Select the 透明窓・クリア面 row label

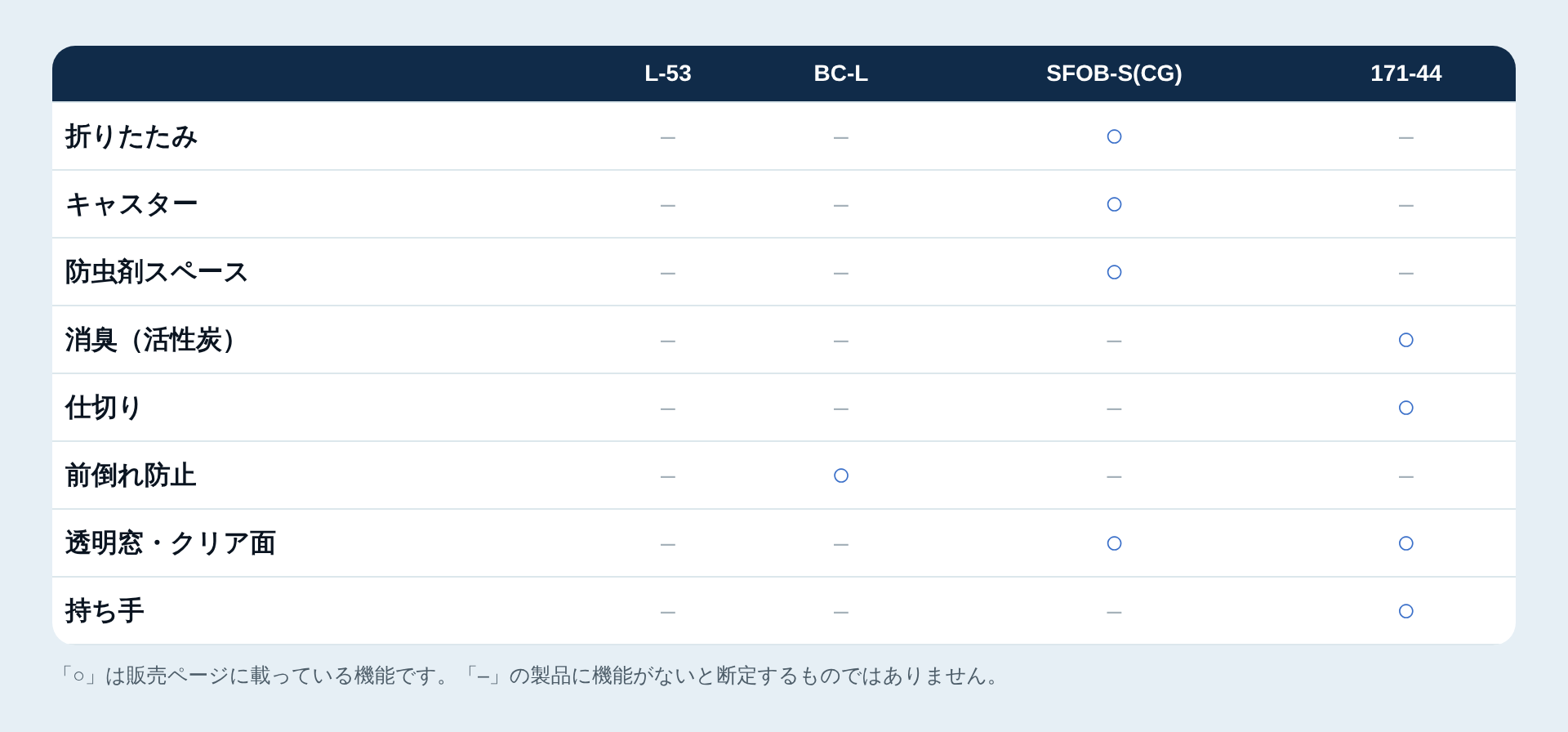[x=171, y=543]
